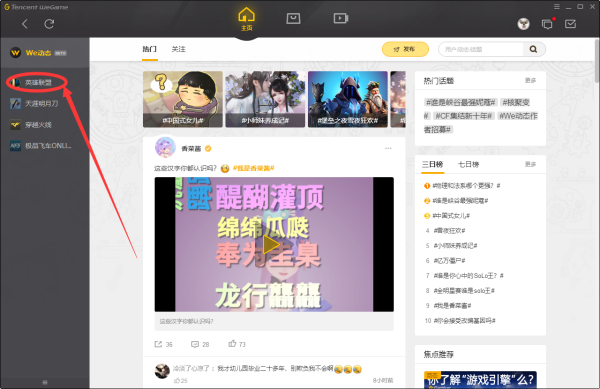Go back using the back arrow
Viewport: 600px width, 389px height.
point(24,24)
